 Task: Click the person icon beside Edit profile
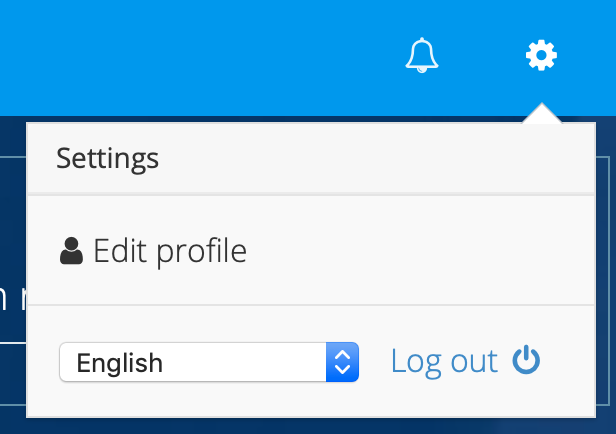tap(71, 251)
